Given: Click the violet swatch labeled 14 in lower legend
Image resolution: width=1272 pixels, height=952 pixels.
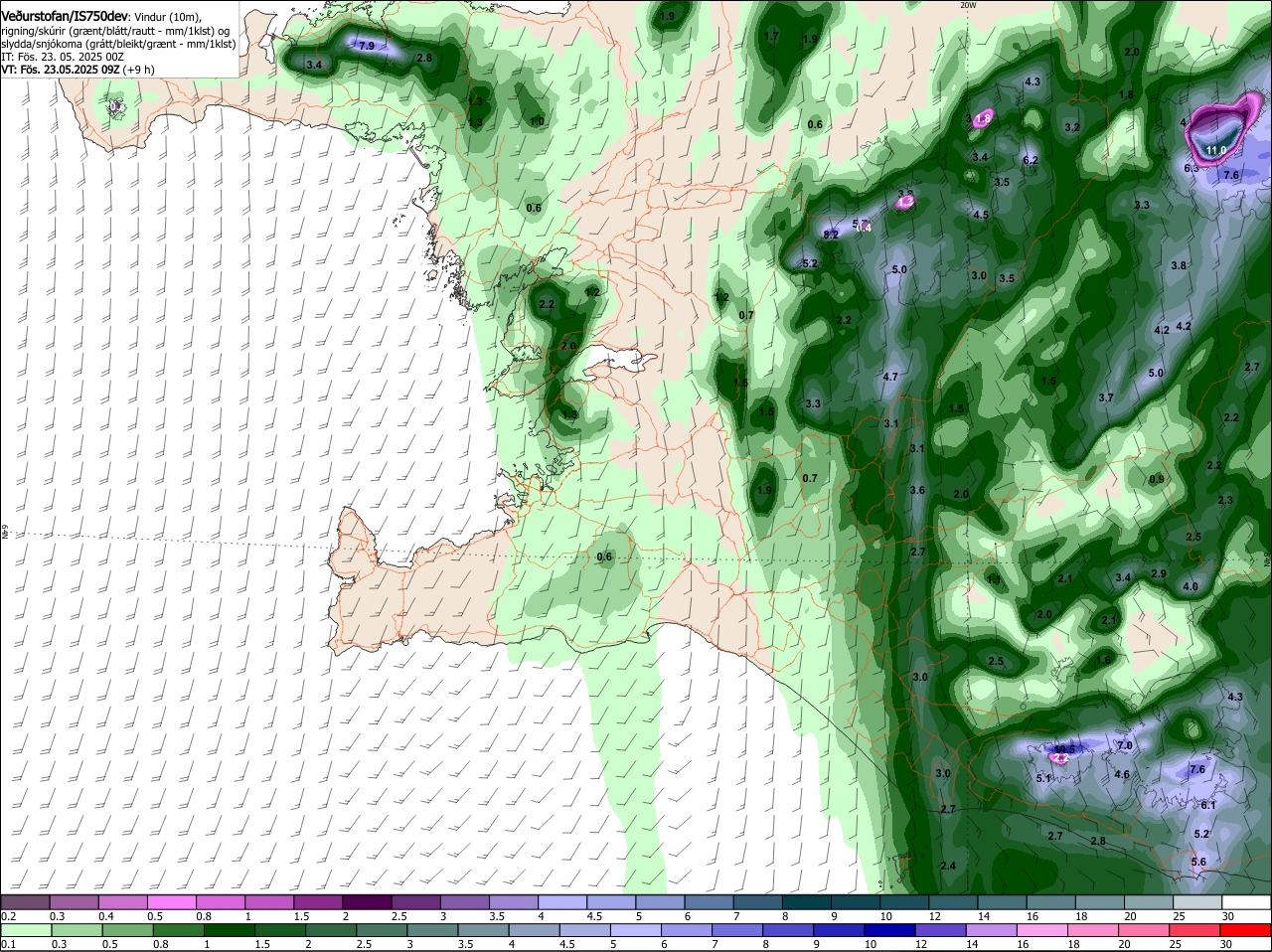Looking at the screenshot, I should [x=992, y=931].
